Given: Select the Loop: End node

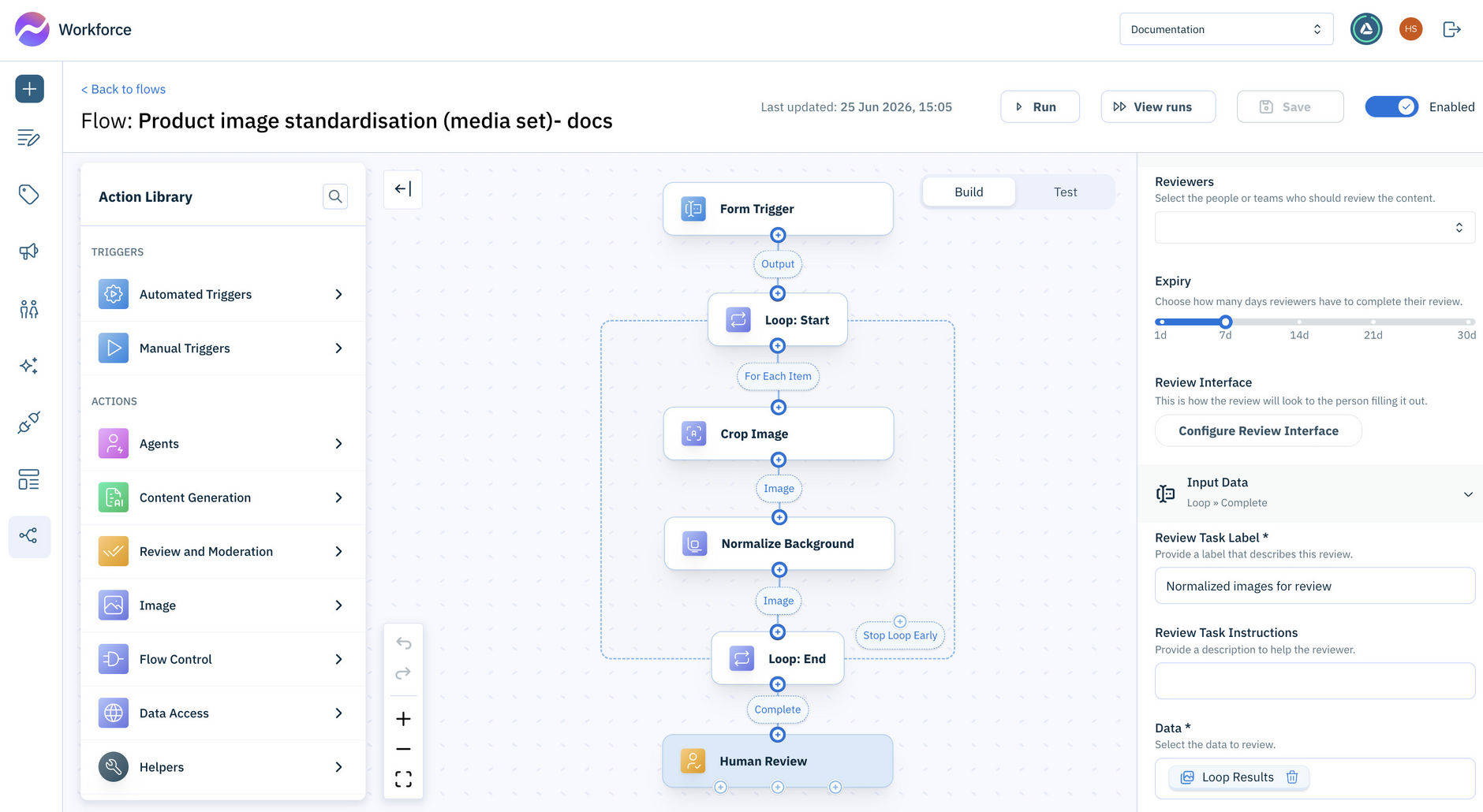Looking at the screenshot, I should click(778, 659).
